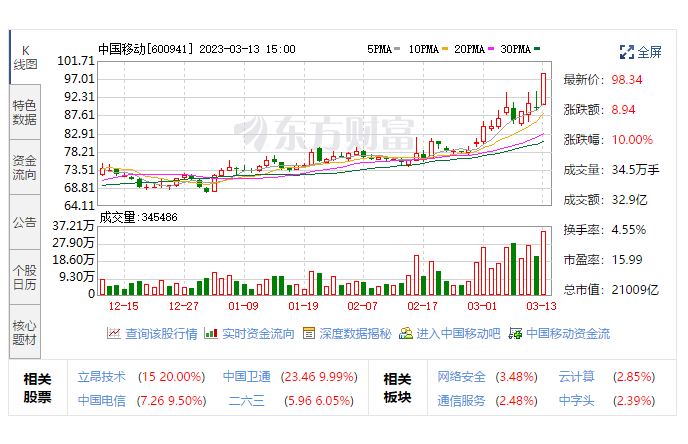Open 进入中国移动吧 link
The height and width of the screenshot is (444, 688).
[x=458, y=334]
